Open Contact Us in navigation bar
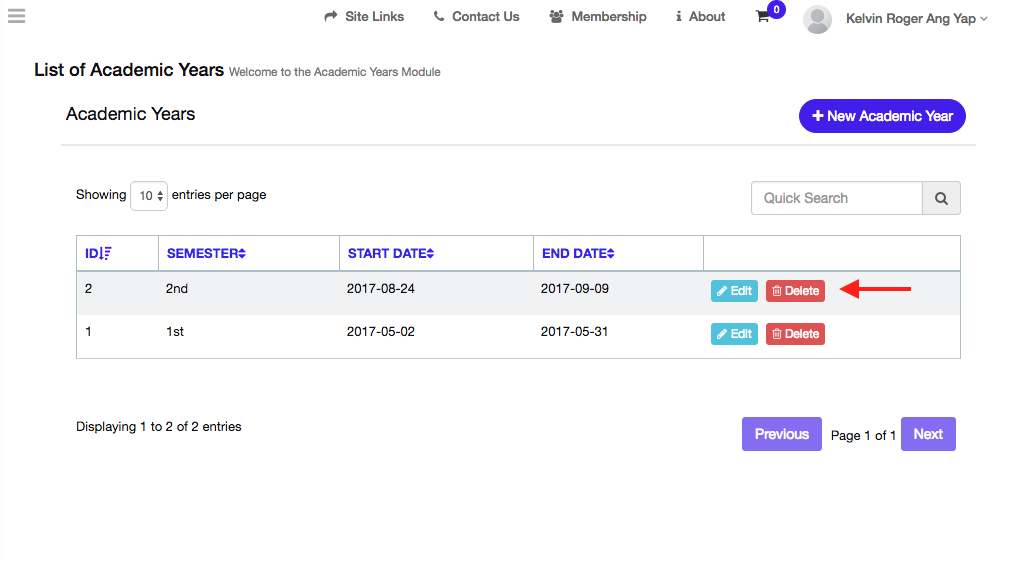The width and height of the screenshot is (1018, 561). tap(476, 17)
